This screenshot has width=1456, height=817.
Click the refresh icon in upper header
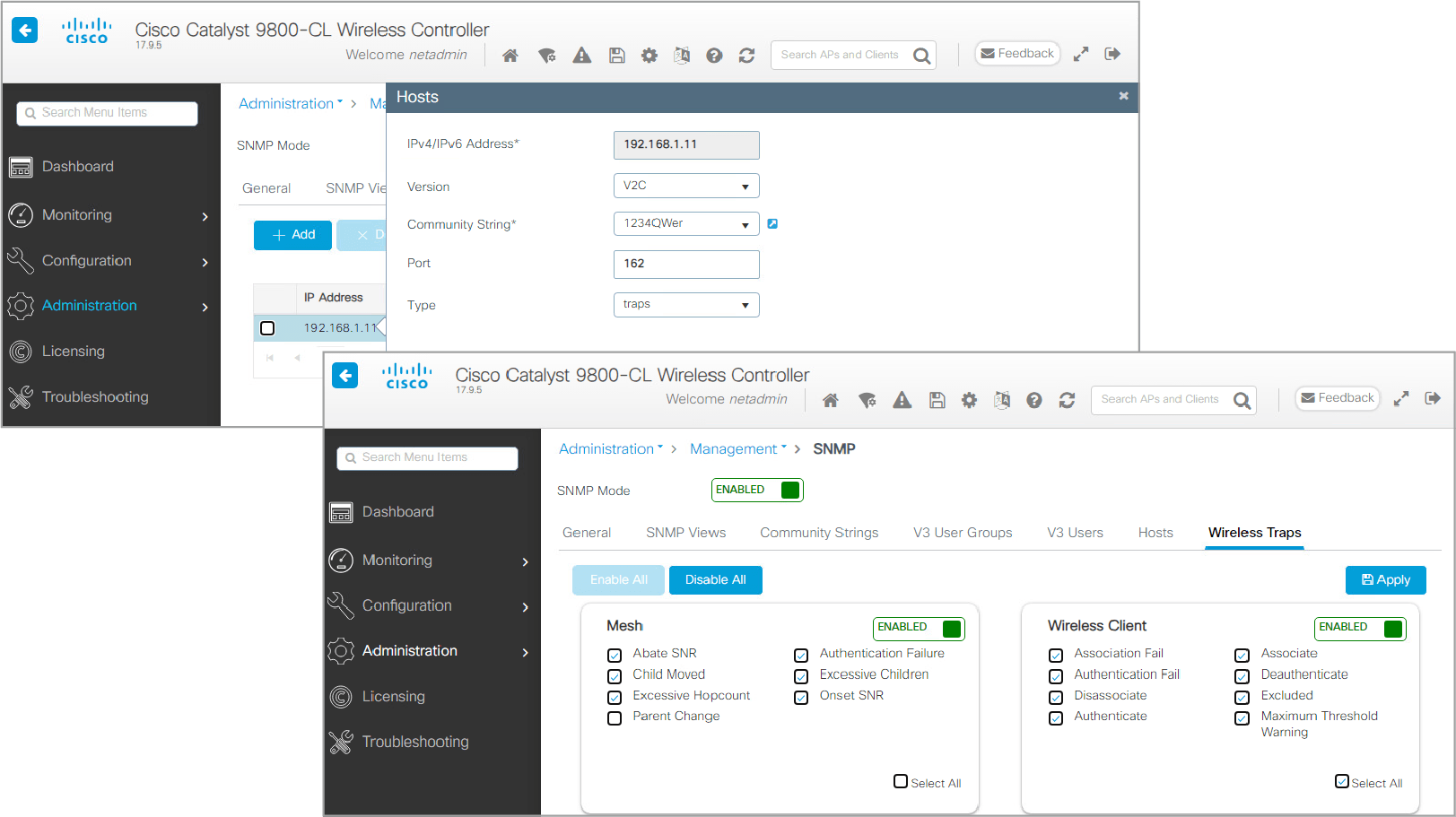(746, 56)
